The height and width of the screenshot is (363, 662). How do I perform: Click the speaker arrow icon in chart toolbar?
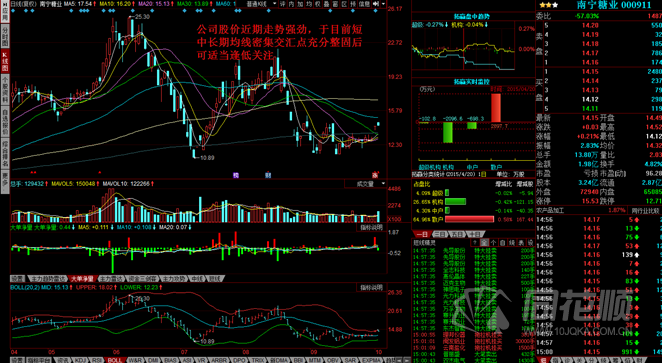pos(376,4)
